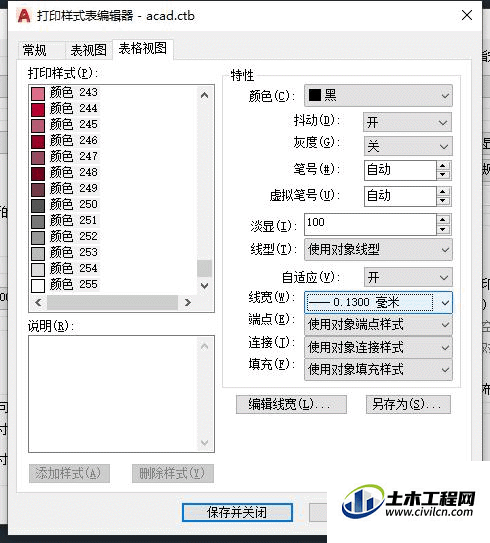
Task: Click the 保存并关闭 button
Action: point(238,512)
